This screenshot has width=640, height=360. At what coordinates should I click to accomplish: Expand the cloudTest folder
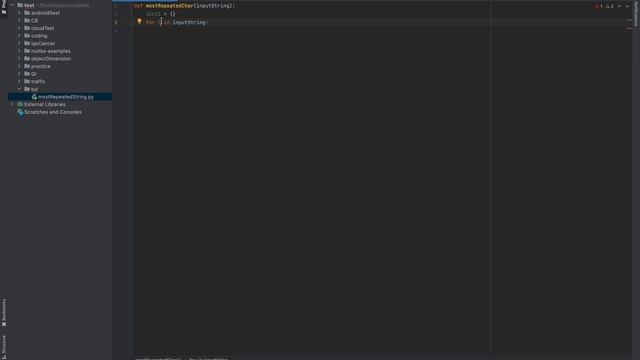point(19,28)
